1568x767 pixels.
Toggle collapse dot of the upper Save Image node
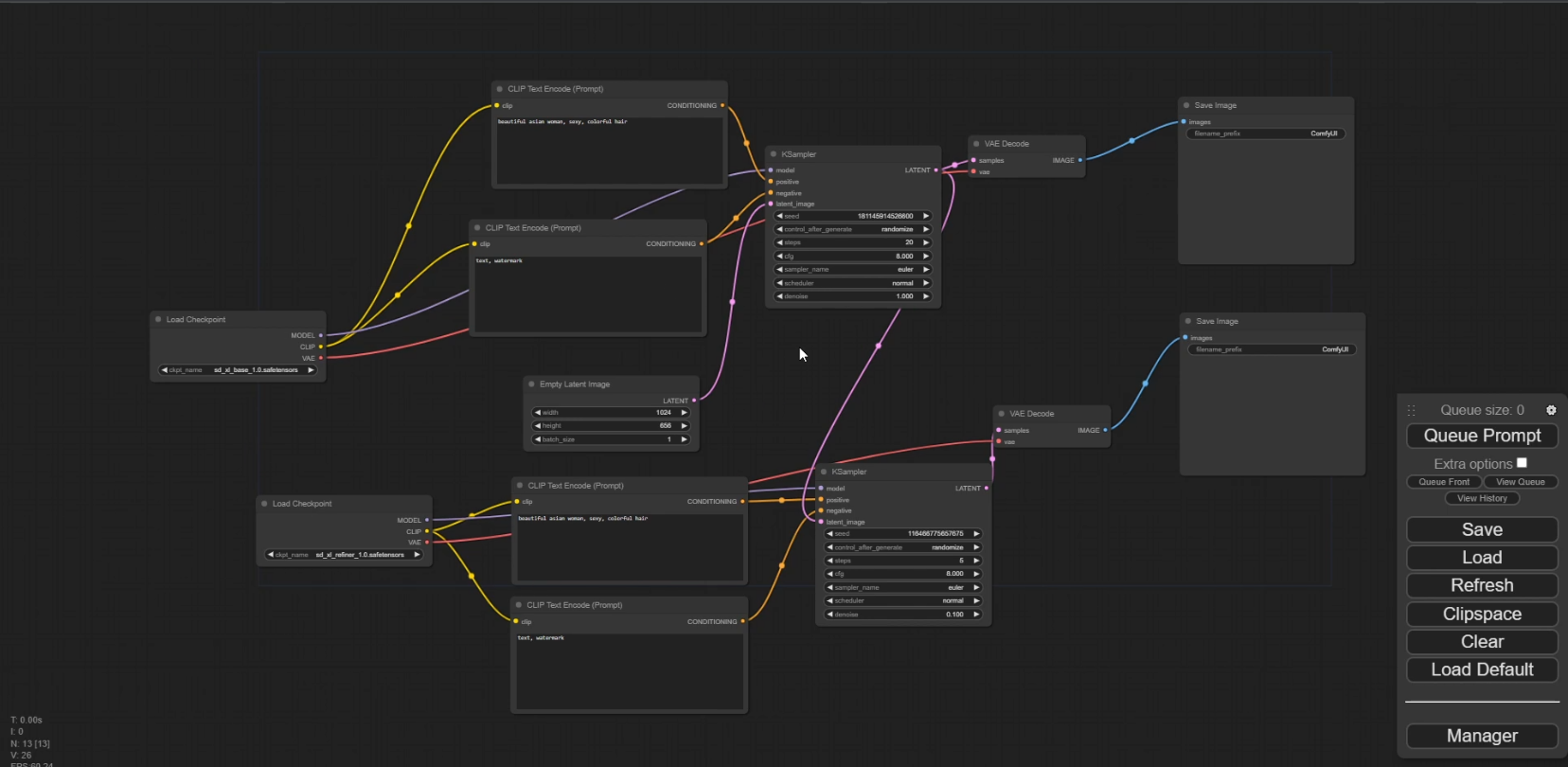click(1186, 105)
